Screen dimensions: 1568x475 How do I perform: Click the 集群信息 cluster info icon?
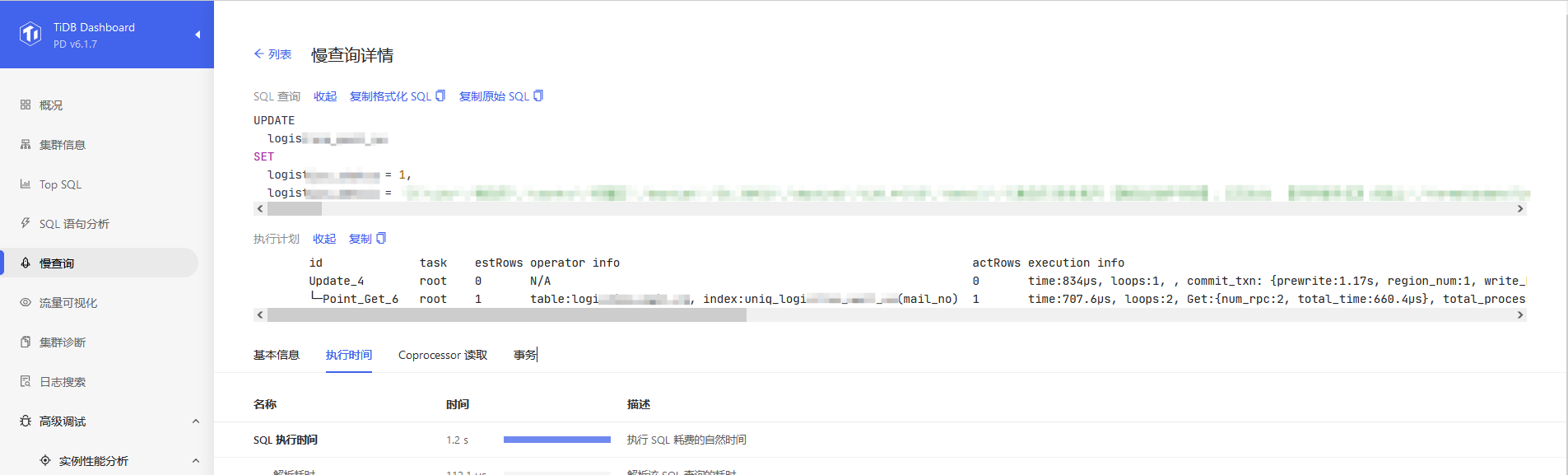[x=26, y=144]
